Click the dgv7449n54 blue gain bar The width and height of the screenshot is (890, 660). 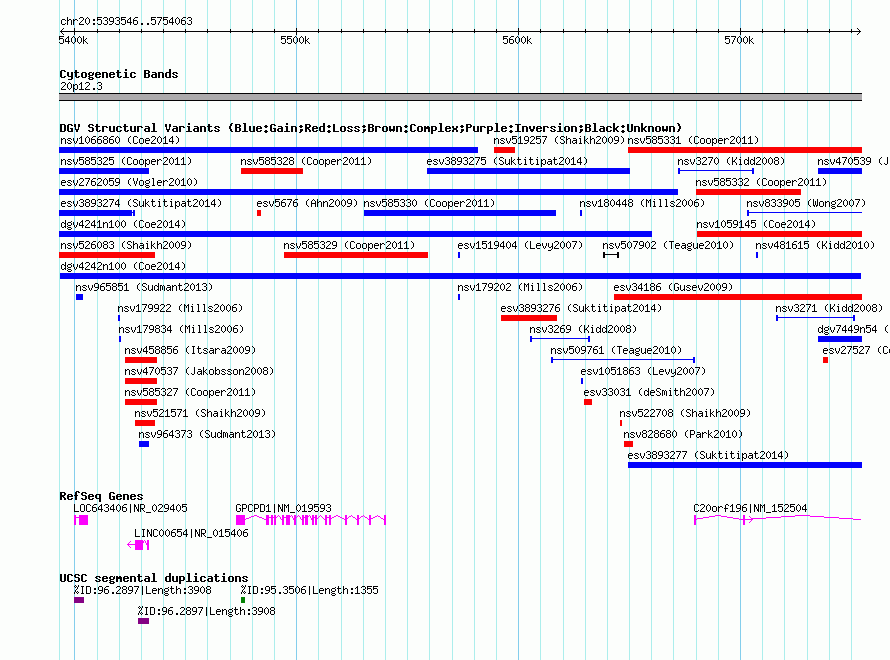tap(840, 339)
